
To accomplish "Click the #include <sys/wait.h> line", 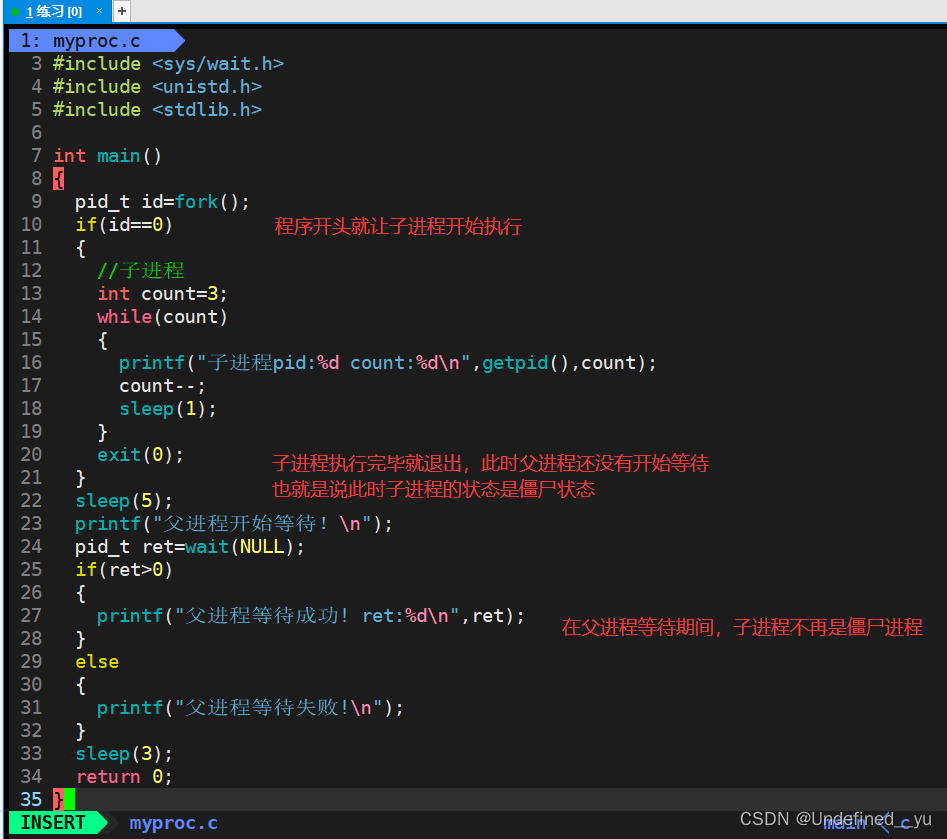I will 169,63.
